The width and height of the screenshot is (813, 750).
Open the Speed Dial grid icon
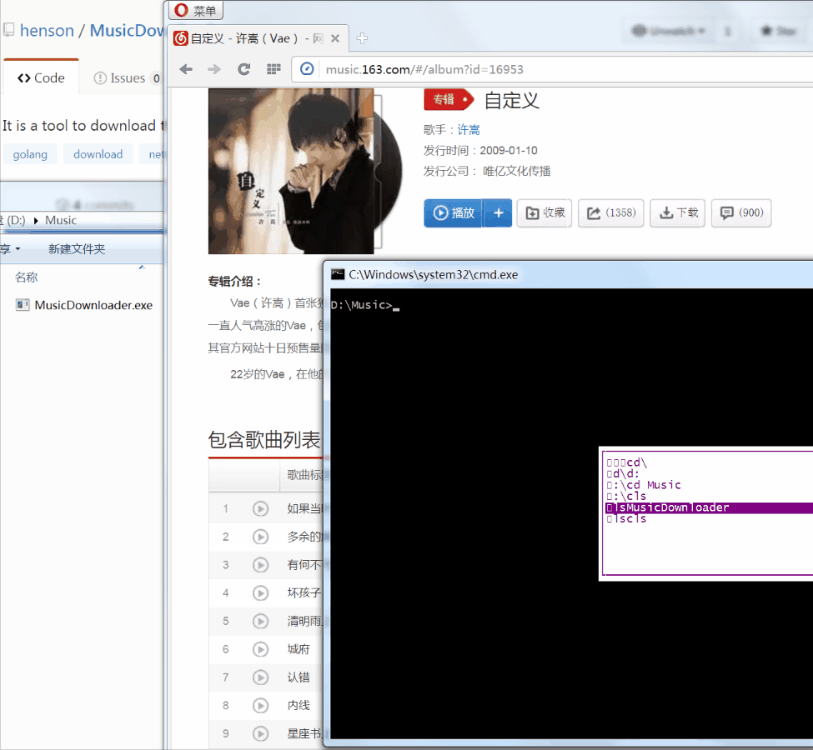pos(273,69)
